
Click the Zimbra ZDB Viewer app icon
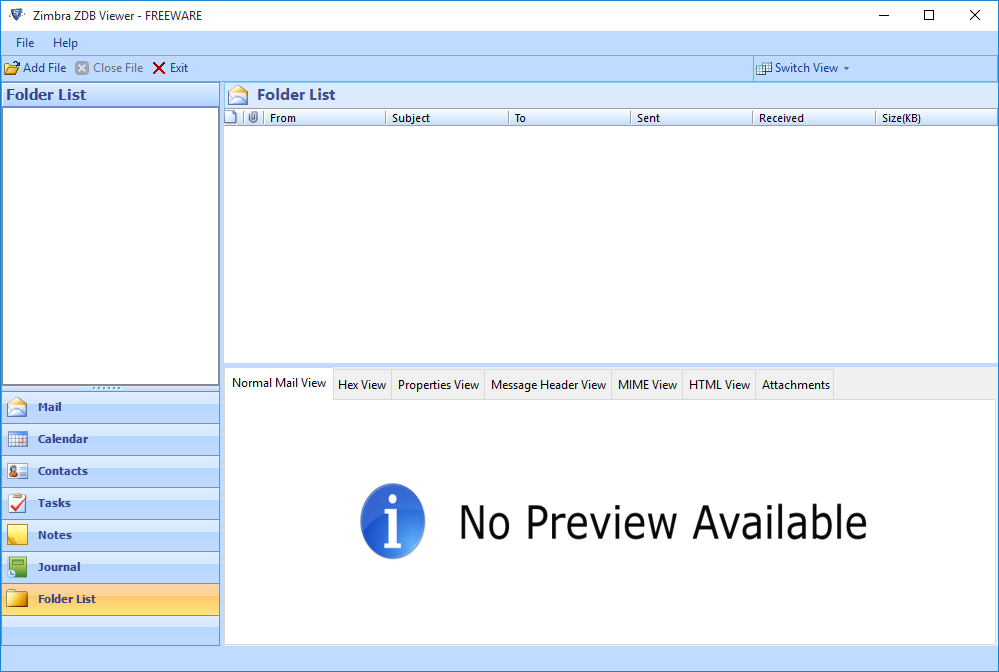17,15
